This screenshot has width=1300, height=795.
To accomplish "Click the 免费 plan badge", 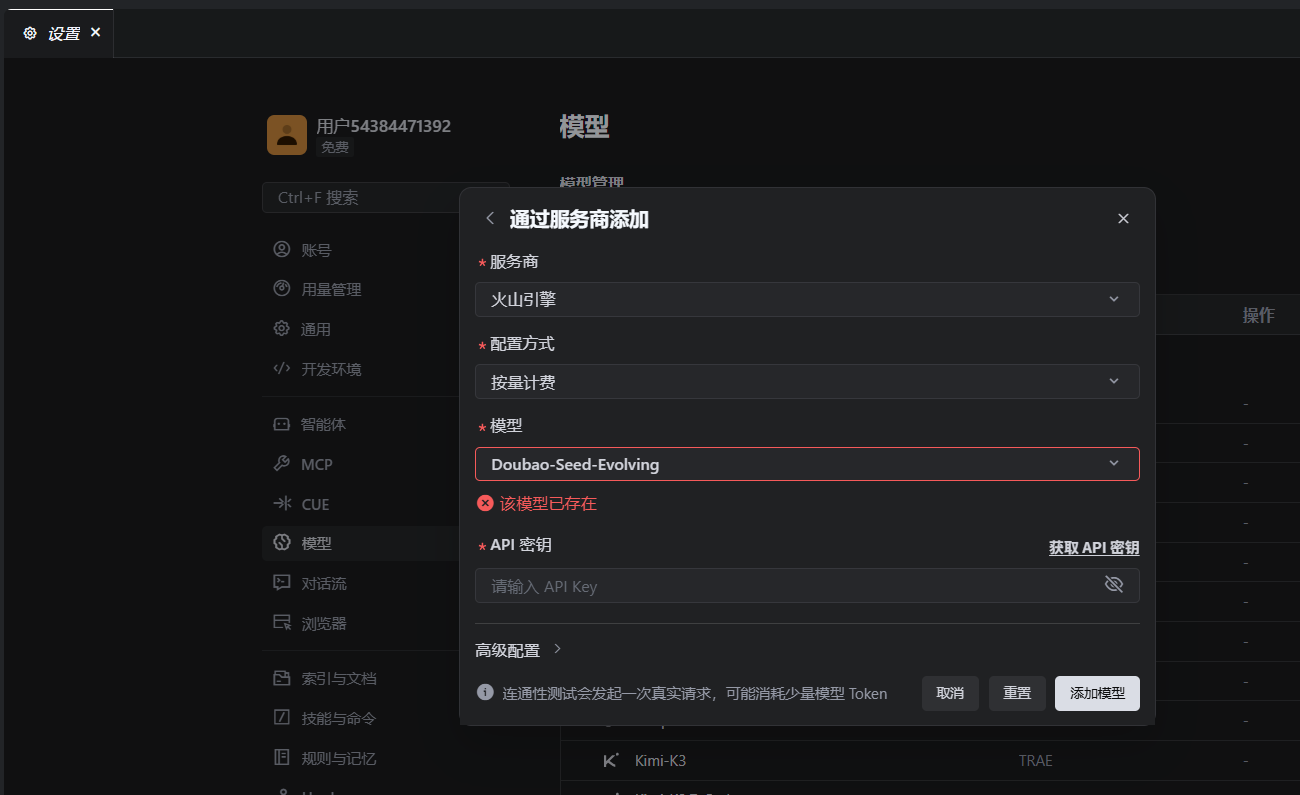I will click(335, 147).
